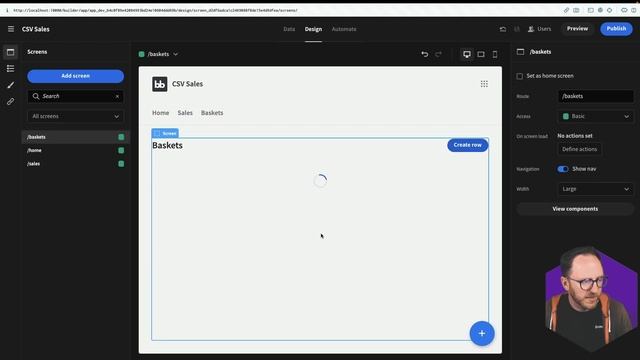Click the dimmed icon beside Users
Viewport: 640px width, 360px height.
517,29
